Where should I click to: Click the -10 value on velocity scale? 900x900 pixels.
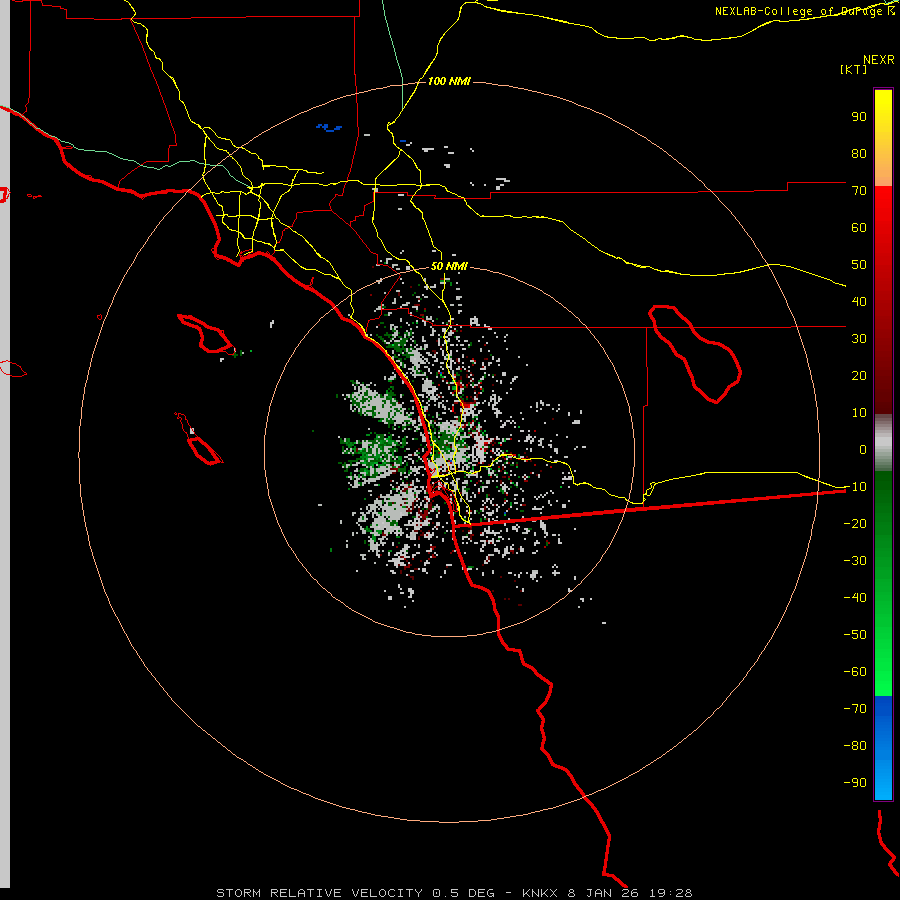click(x=855, y=487)
